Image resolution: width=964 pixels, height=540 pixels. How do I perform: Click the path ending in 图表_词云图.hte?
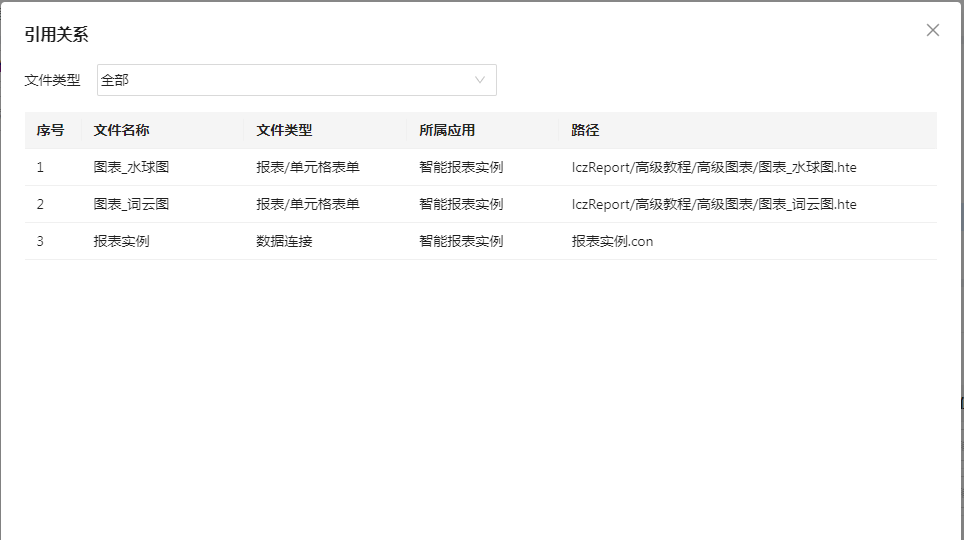tap(714, 204)
